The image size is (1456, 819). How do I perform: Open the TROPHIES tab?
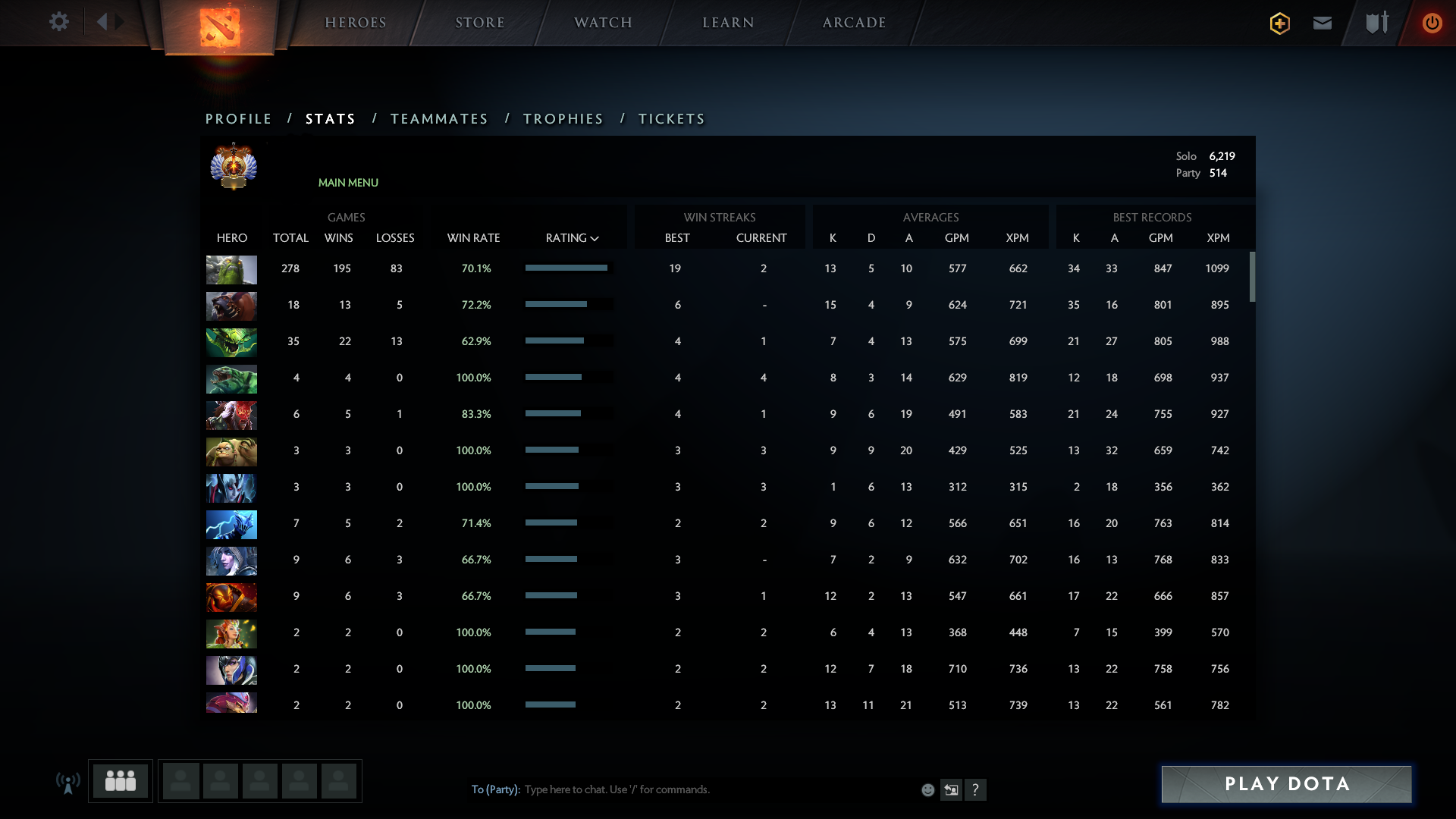(563, 119)
